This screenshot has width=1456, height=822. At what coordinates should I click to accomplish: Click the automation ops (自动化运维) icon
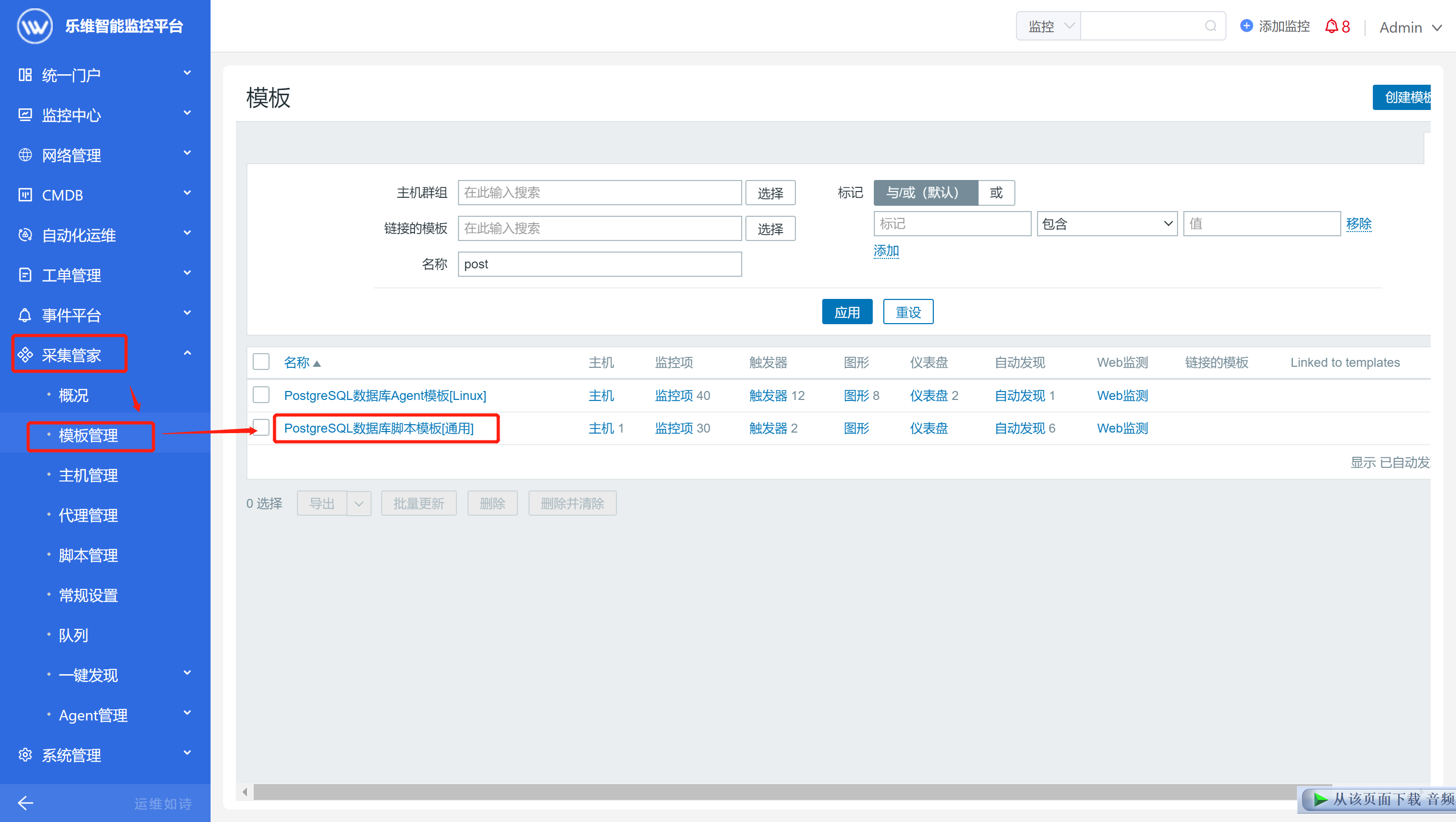pos(25,235)
